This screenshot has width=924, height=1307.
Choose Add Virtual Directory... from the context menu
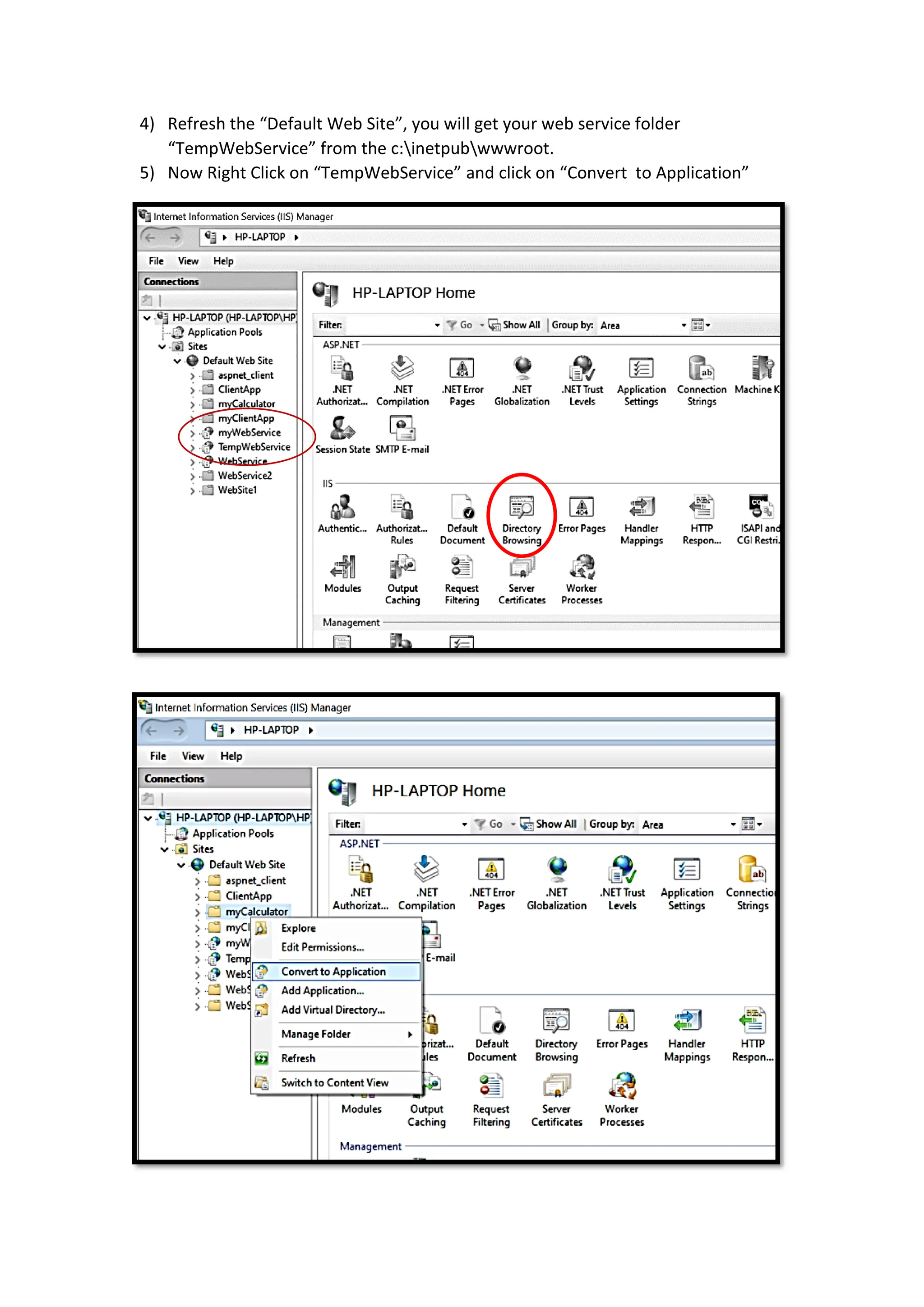pyautogui.click(x=336, y=1010)
